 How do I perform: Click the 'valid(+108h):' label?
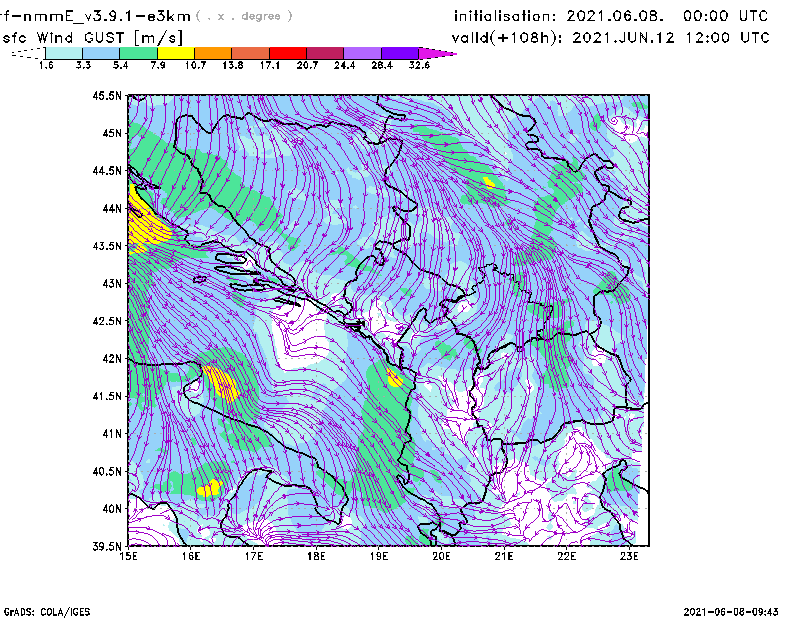(507, 38)
